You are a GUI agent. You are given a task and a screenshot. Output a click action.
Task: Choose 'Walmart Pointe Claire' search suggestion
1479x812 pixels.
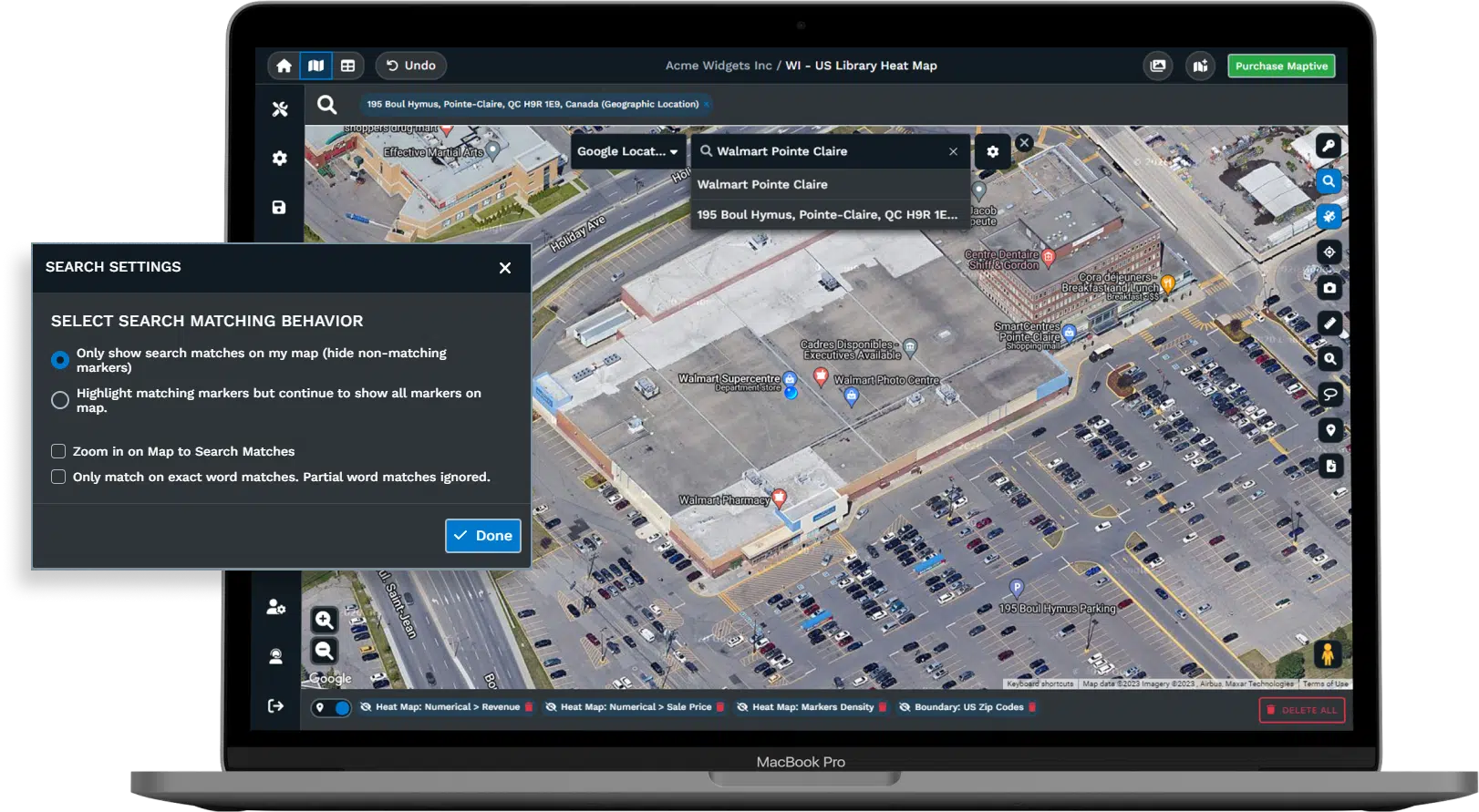762,184
